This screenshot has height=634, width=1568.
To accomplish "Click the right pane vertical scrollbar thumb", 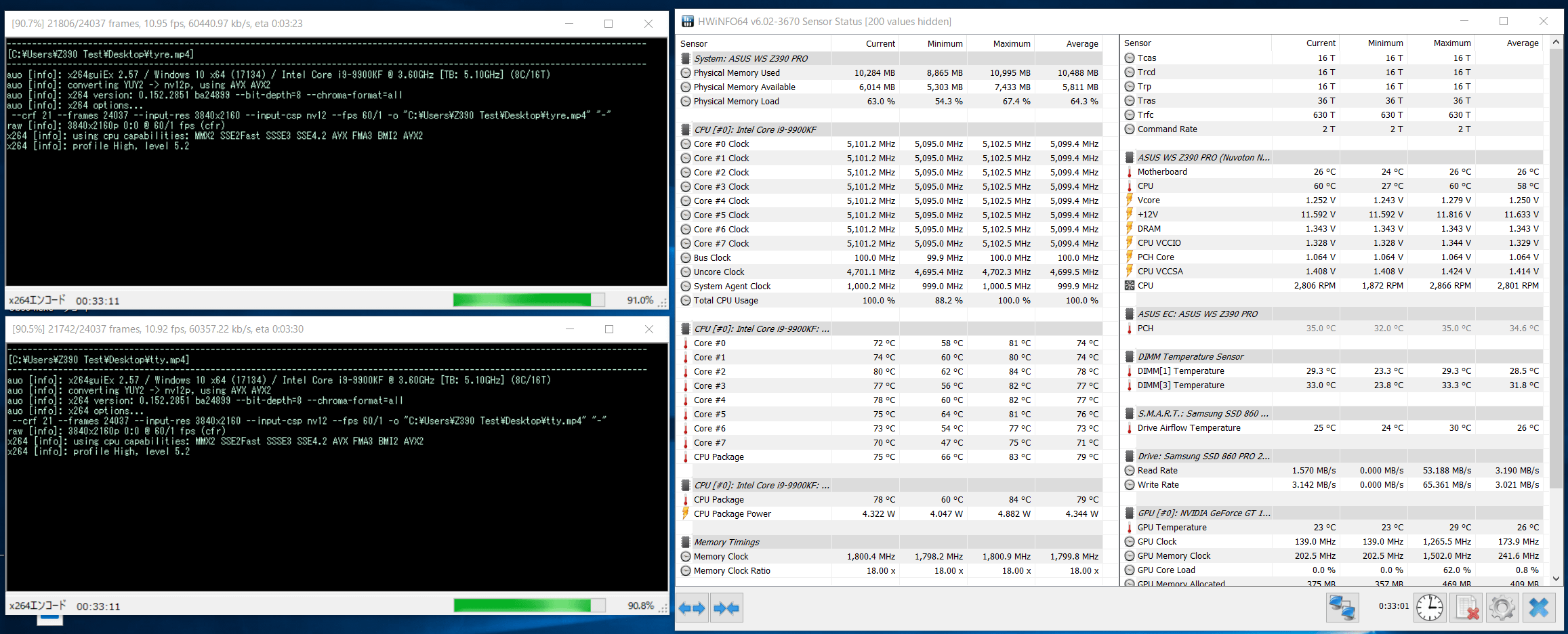I will pyautogui.click(x=1556, y=268).
